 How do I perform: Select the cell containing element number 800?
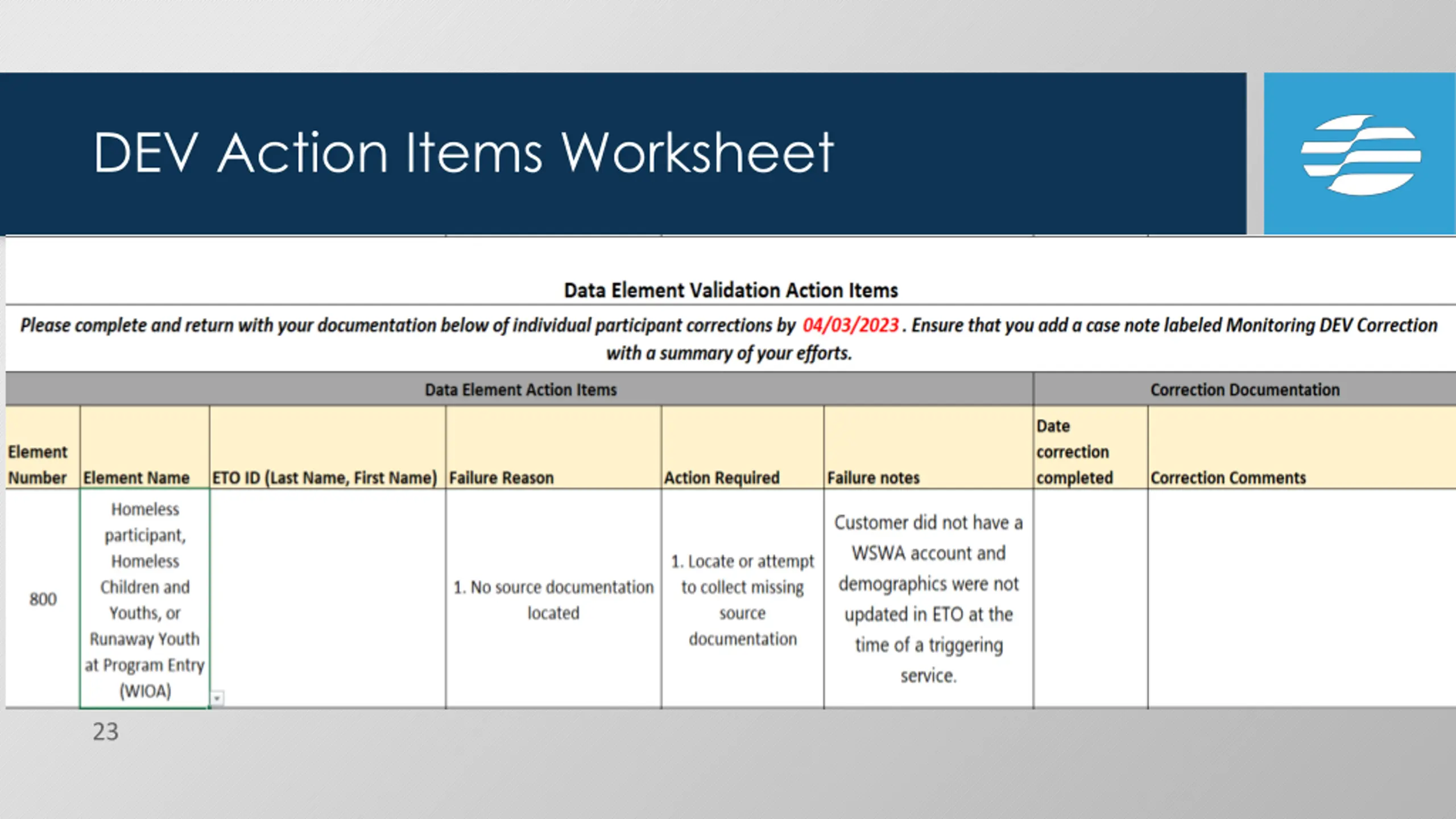click(43, 598)
